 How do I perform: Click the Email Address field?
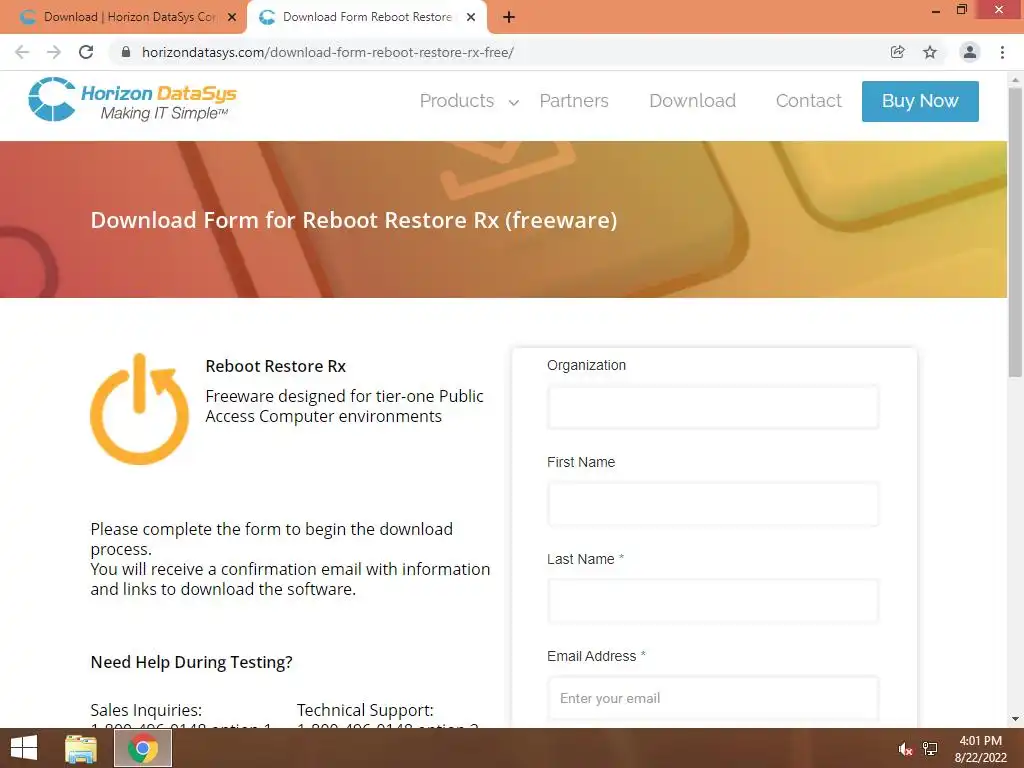tap(713, 698)
